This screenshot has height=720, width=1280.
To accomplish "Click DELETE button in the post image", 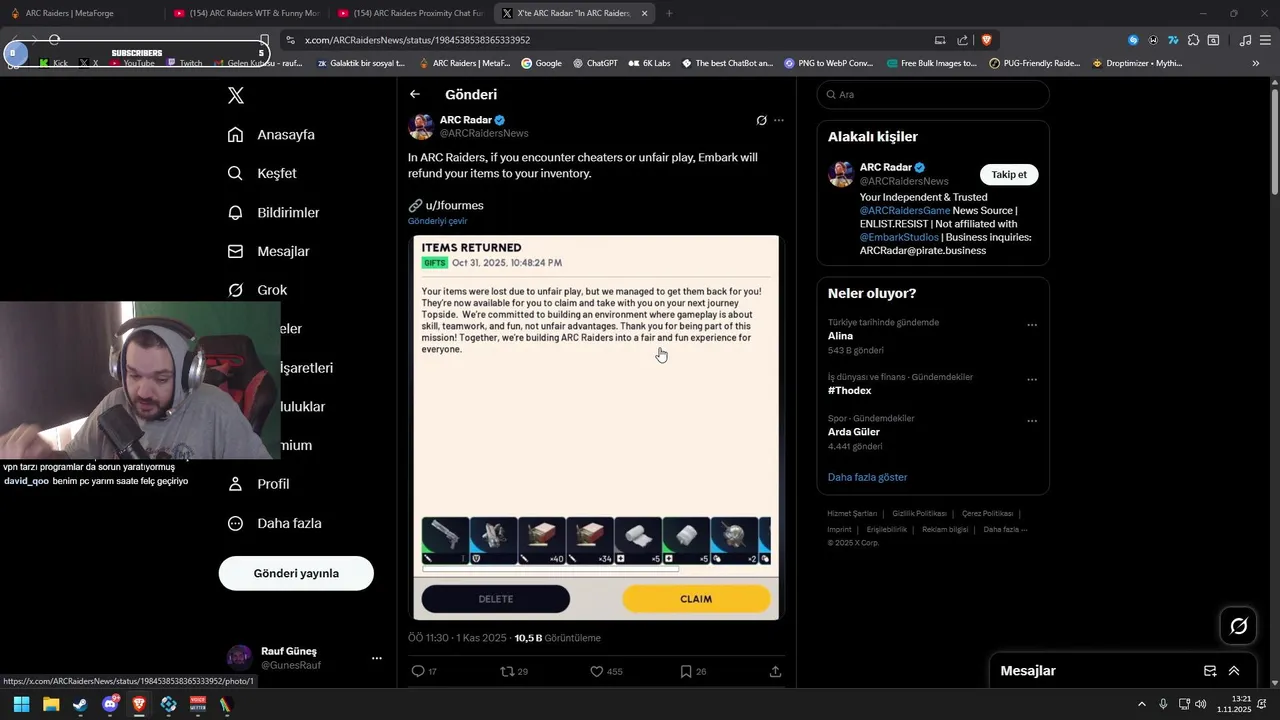I will coord(496,599).
